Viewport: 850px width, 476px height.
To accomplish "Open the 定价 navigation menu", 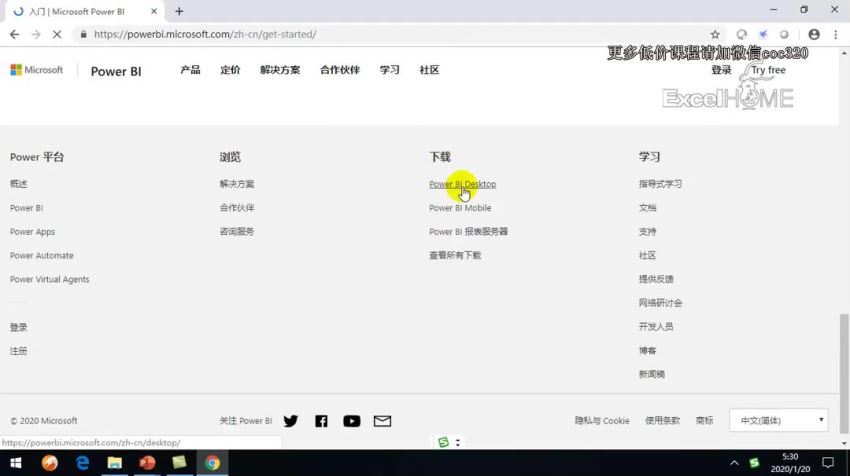I will 230,70.
